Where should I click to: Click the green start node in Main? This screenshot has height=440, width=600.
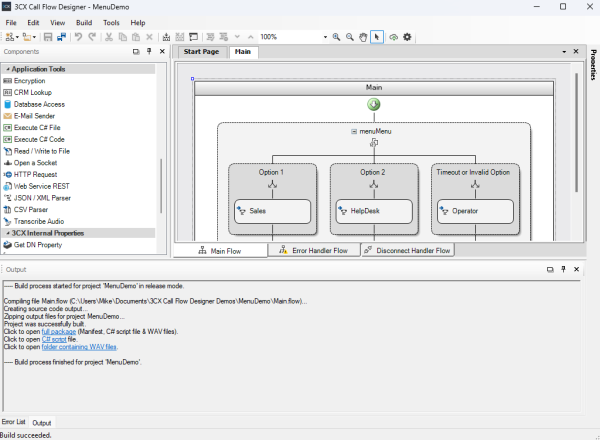pos(374,104)
